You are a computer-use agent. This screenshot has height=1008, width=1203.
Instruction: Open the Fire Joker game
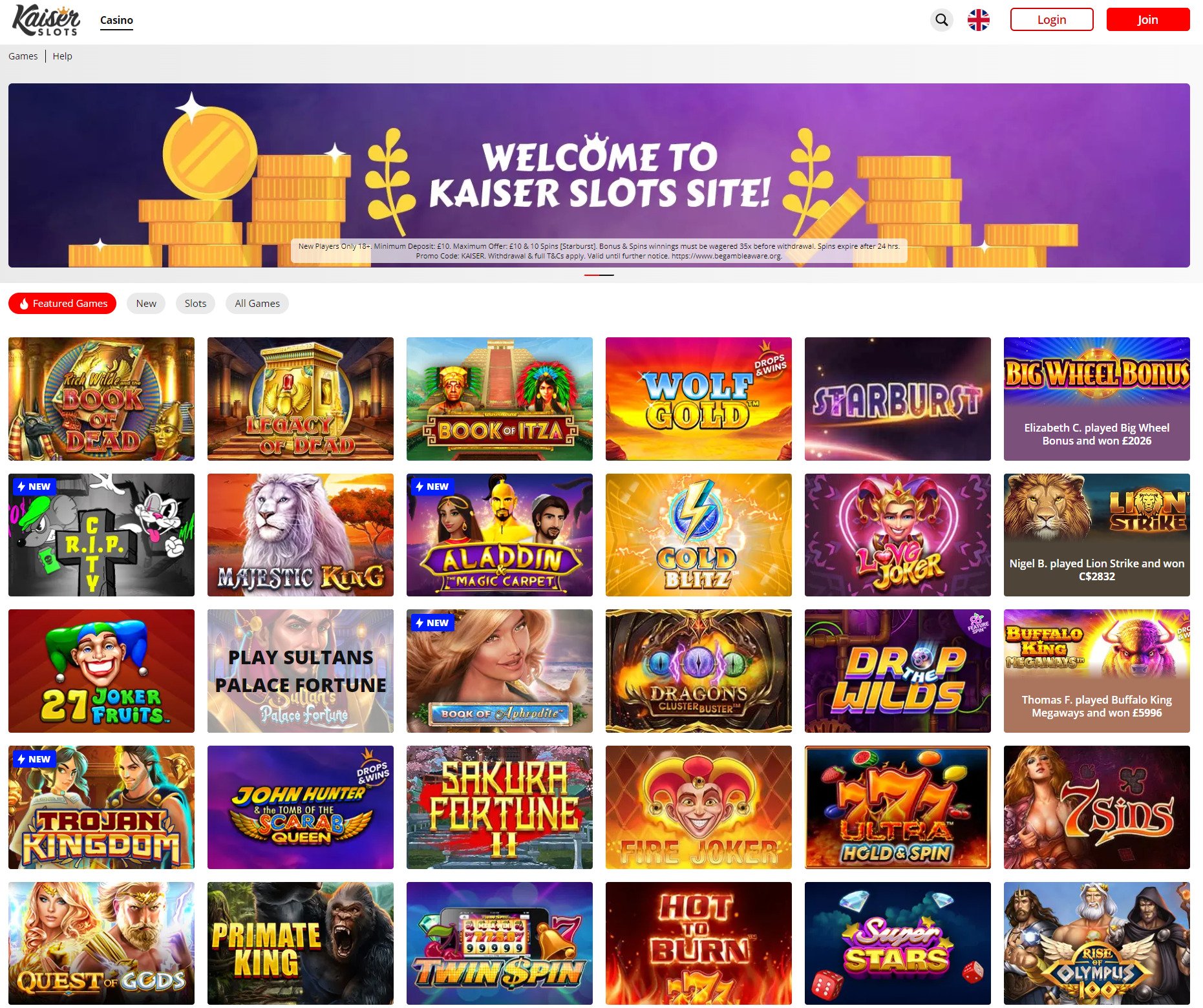[x=698, y=807]
